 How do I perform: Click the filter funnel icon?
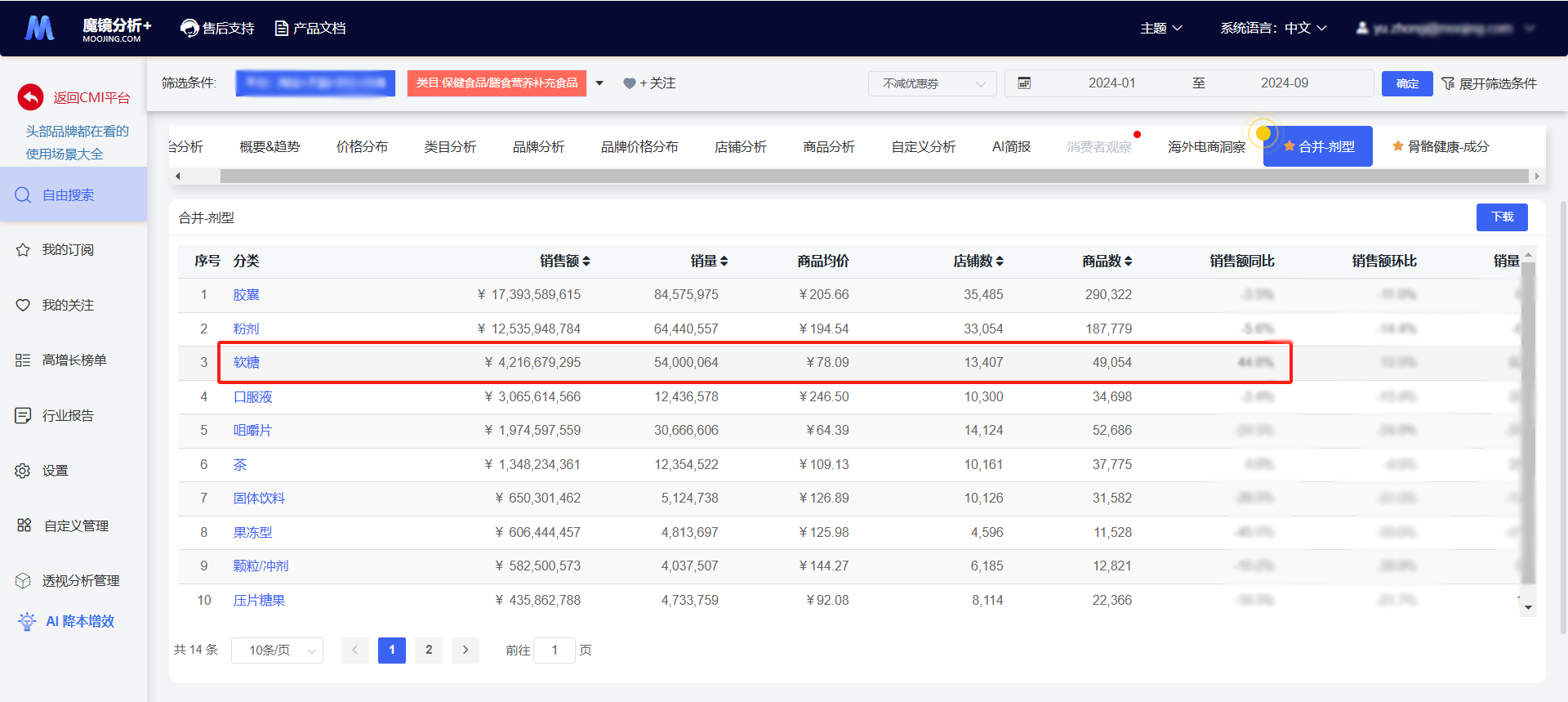tap(1448, 83)
